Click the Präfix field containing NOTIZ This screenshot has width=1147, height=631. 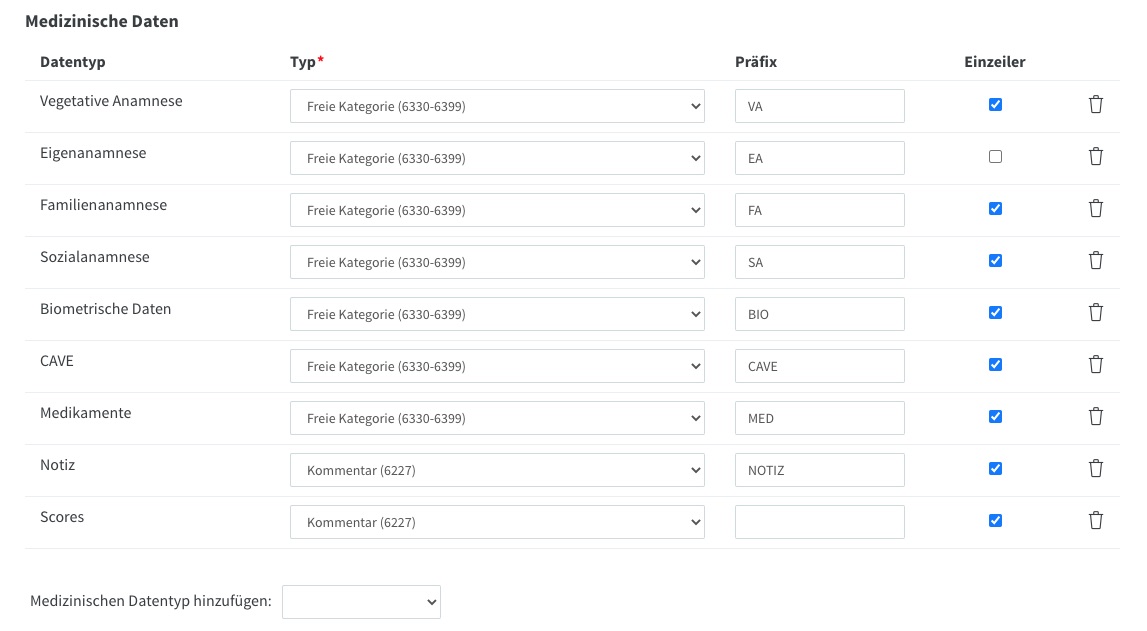tap(819, 470)
